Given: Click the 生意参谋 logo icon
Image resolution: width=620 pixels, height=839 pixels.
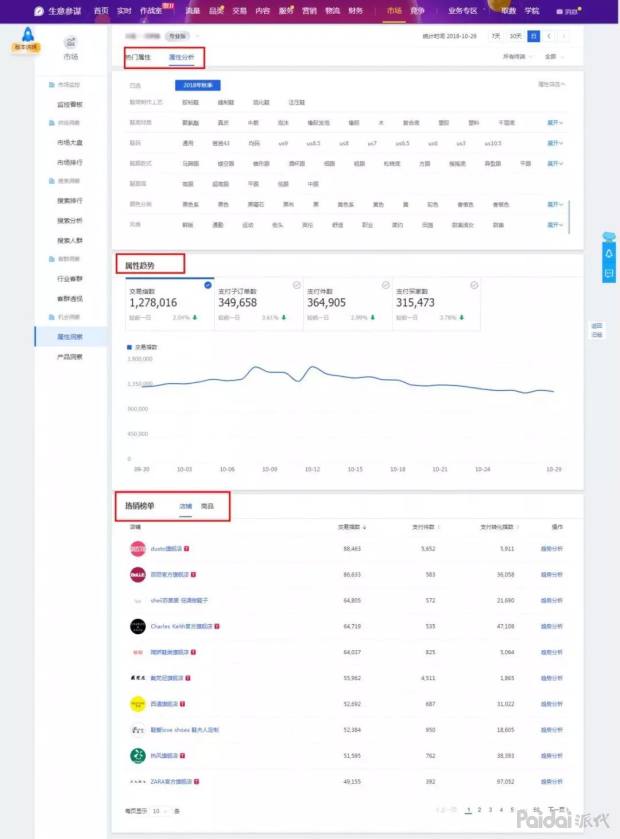Looking at the screenshot, I should 39,10.
